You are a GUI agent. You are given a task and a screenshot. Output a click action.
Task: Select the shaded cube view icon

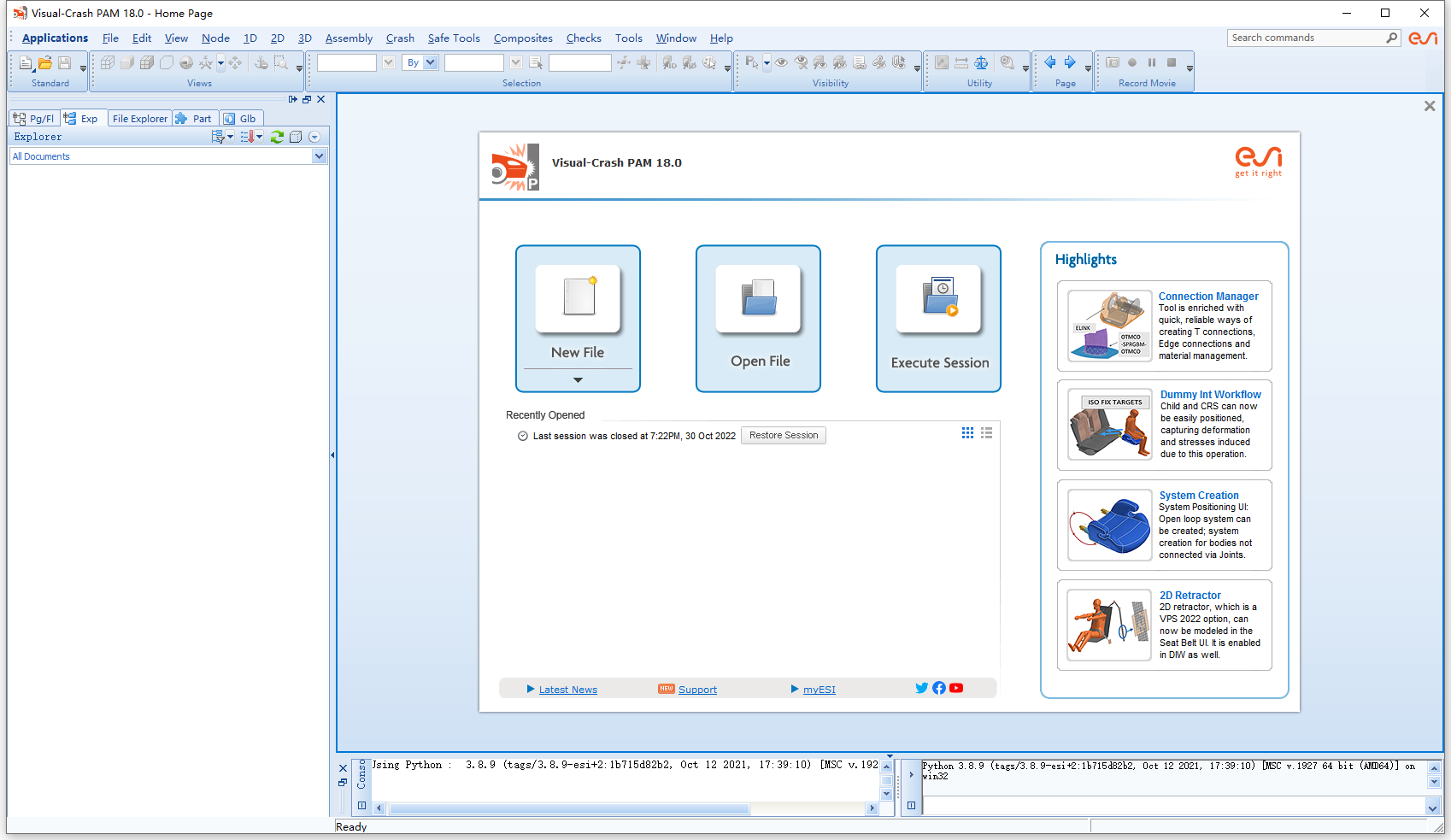tap(127, 63)
